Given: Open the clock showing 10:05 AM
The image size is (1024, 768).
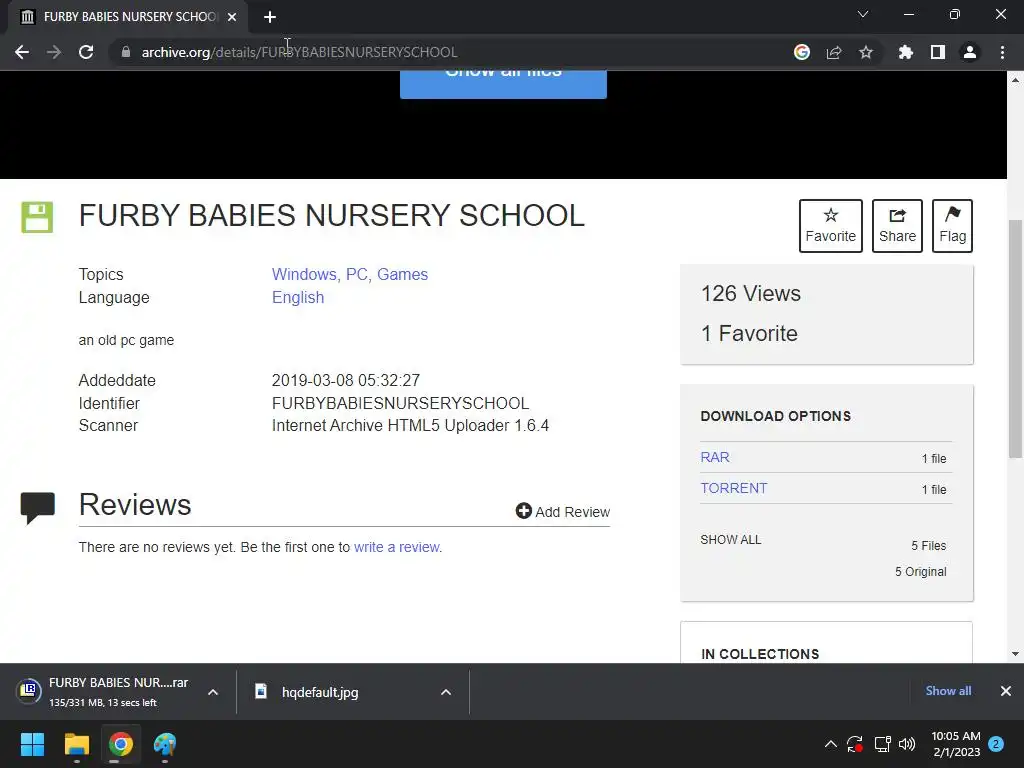Looking at the screenshot, I should pyautogui.click(x=956, y=744).
